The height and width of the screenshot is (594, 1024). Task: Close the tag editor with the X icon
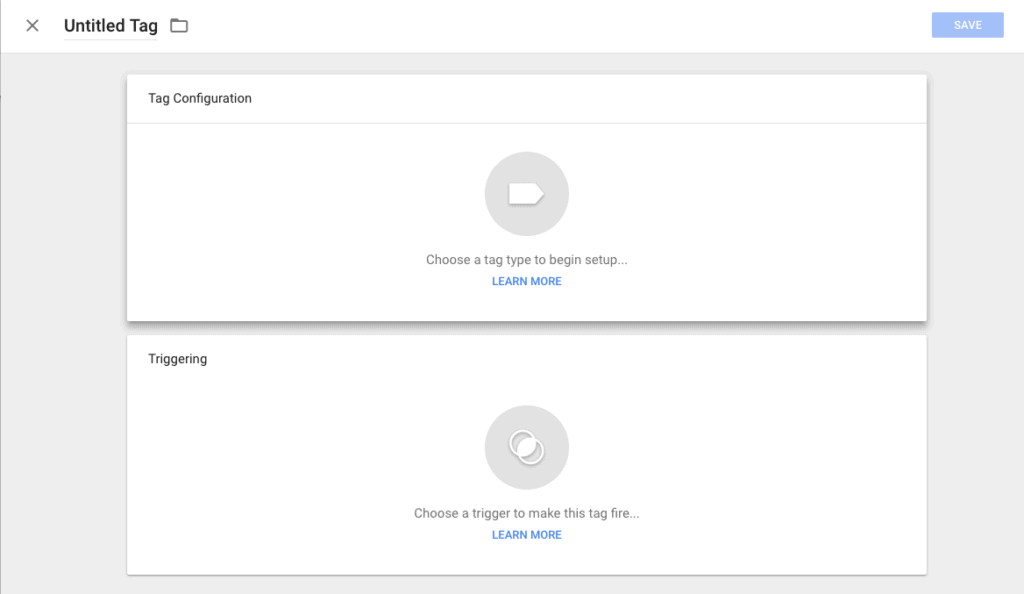coord(32,26)
